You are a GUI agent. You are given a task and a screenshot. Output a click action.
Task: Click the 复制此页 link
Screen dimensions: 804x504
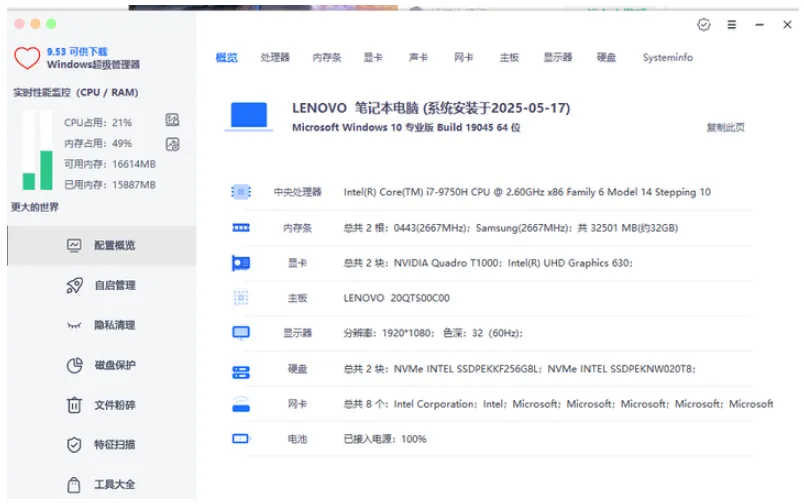coord(726,127)
